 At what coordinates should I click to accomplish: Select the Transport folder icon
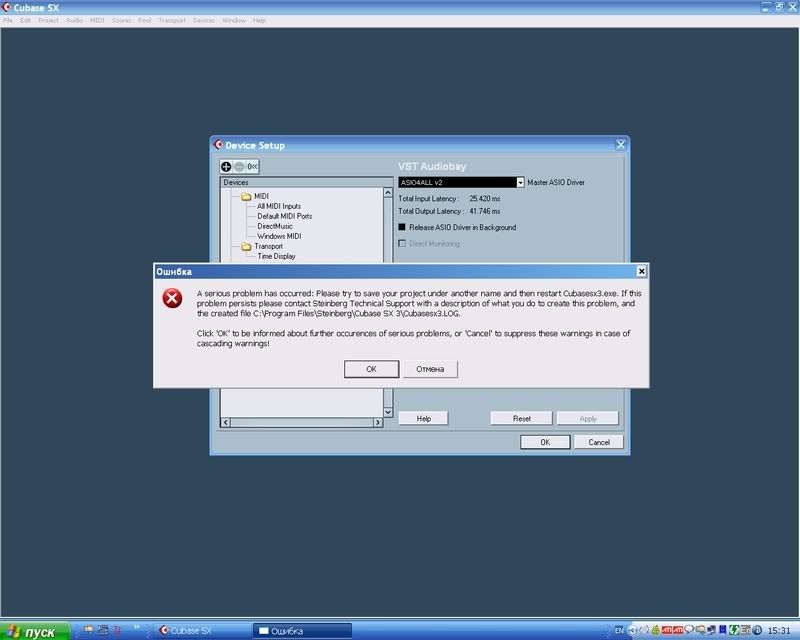[x=246, y=246]
